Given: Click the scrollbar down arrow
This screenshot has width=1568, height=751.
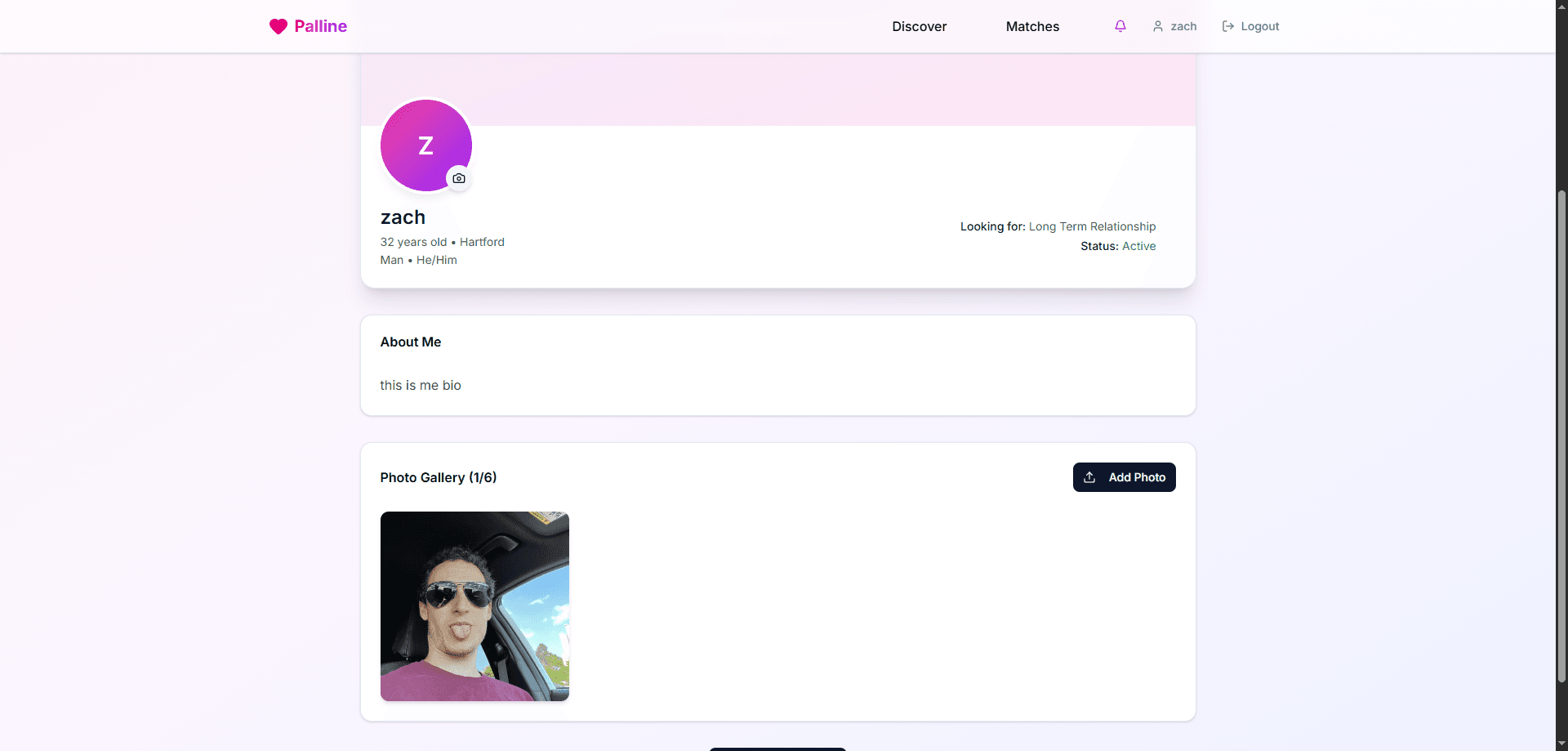Looking at the screenshot, I should pos(1561,744).
